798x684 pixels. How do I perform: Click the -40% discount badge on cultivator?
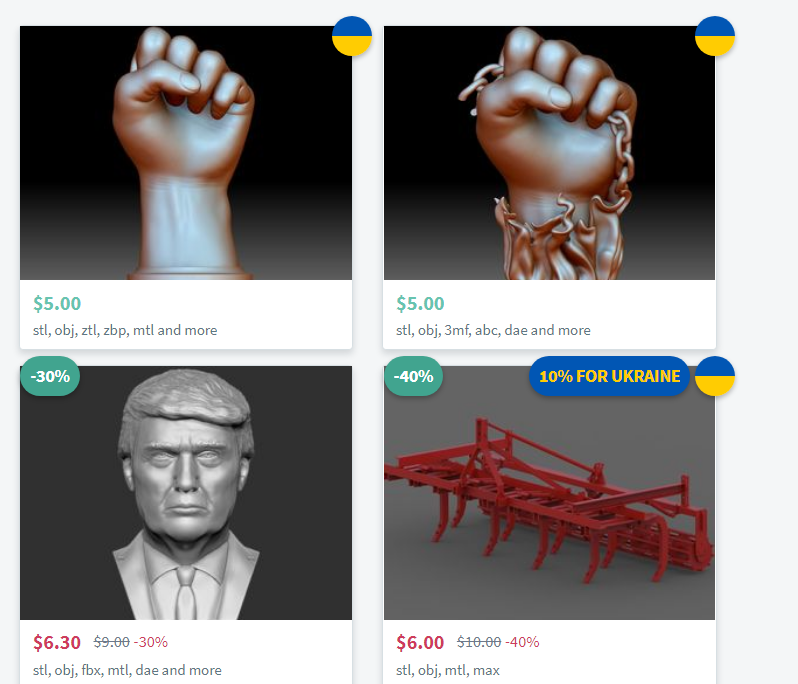[413, 376]
